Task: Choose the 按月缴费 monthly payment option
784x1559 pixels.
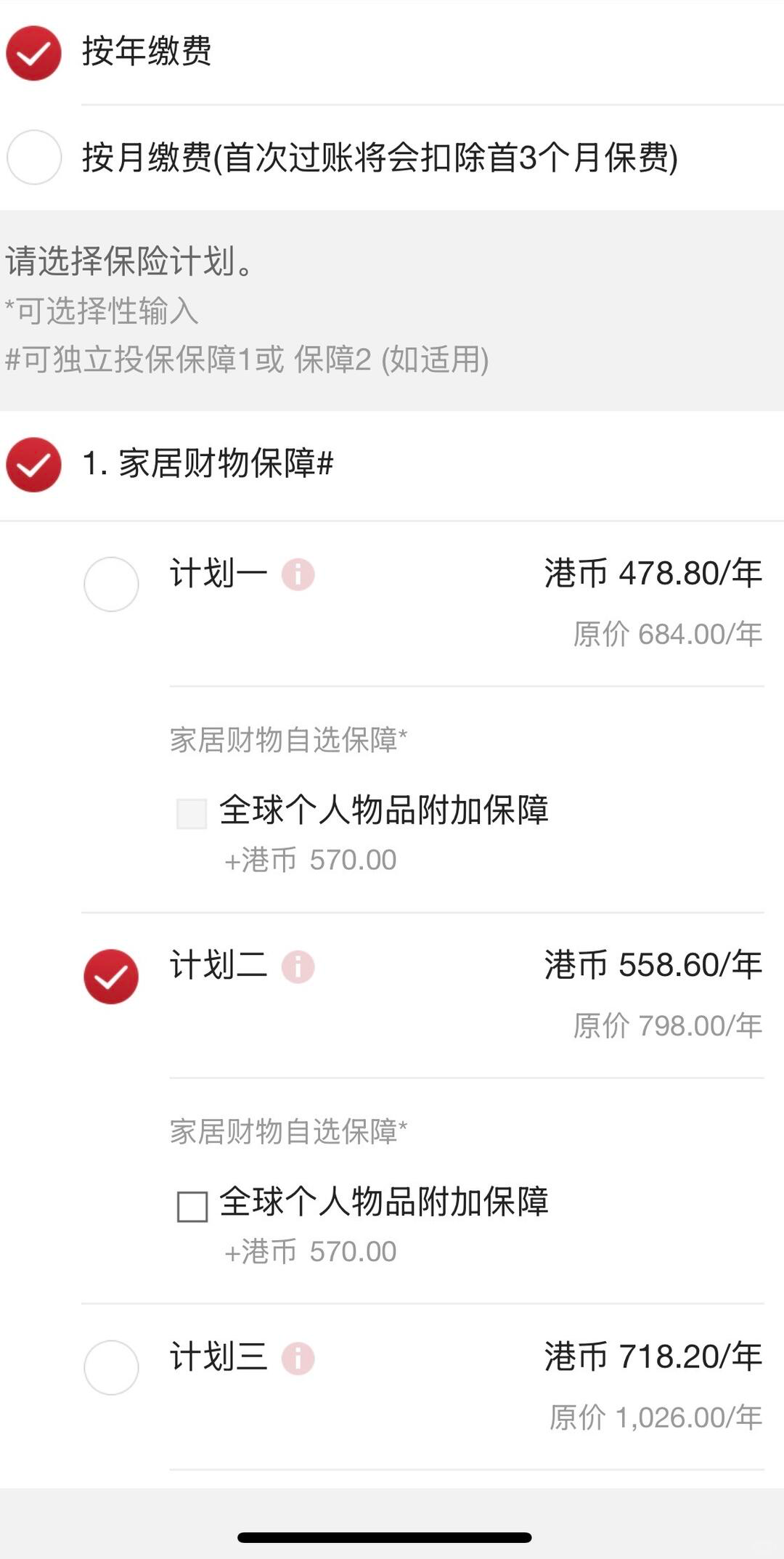Action: (x=33, y=157)
